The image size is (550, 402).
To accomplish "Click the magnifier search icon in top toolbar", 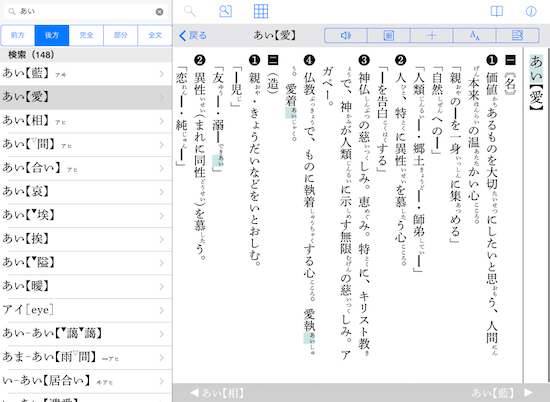I will (x=190, y=11).
